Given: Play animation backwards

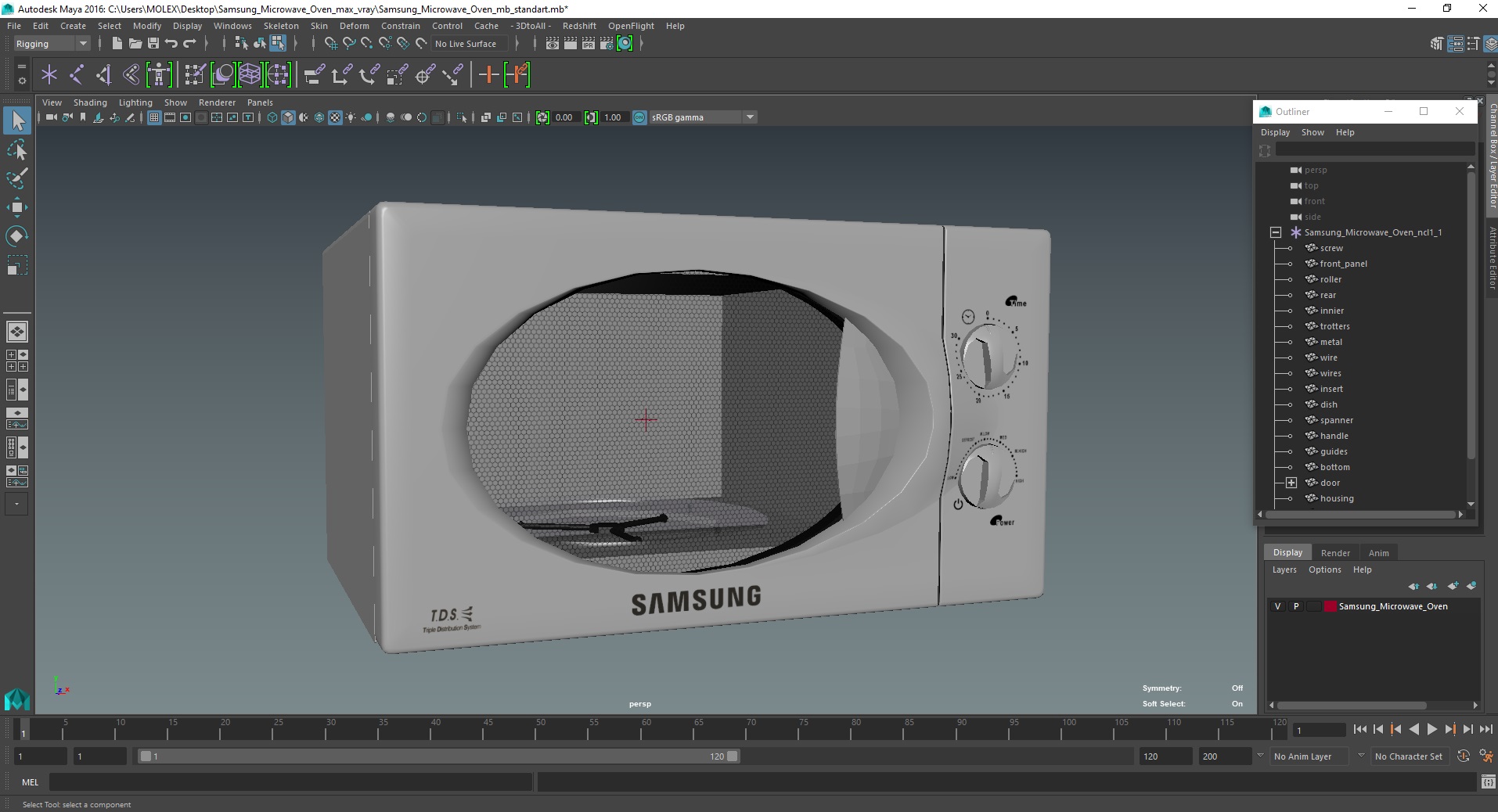Looking at the screenshot, I should click(1413, 729).
